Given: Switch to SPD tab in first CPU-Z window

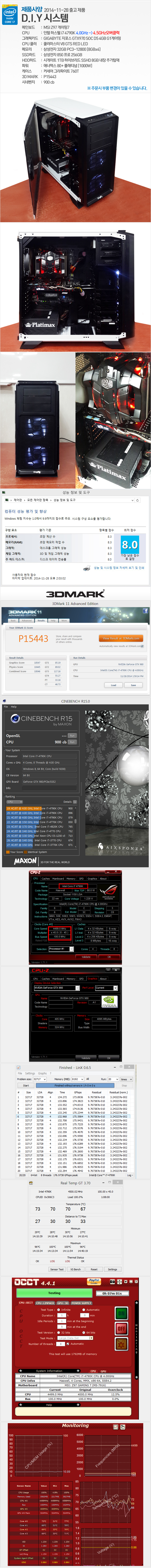Looking at the screenshot, I should click(81, 878).
